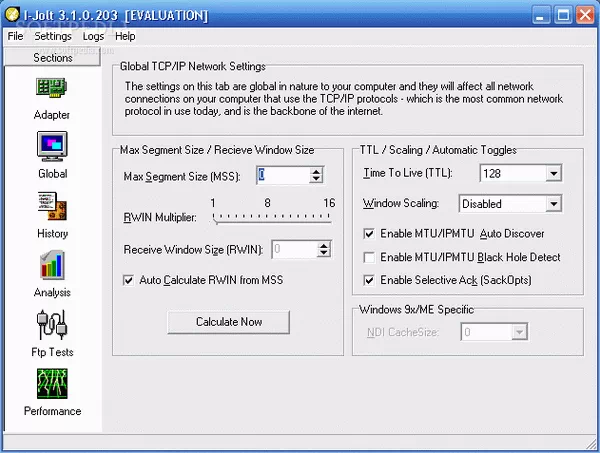Viewport: 600px width, 453px height.
Task: Open the Ftp Tests cable icon
Action: coord(52,324)
